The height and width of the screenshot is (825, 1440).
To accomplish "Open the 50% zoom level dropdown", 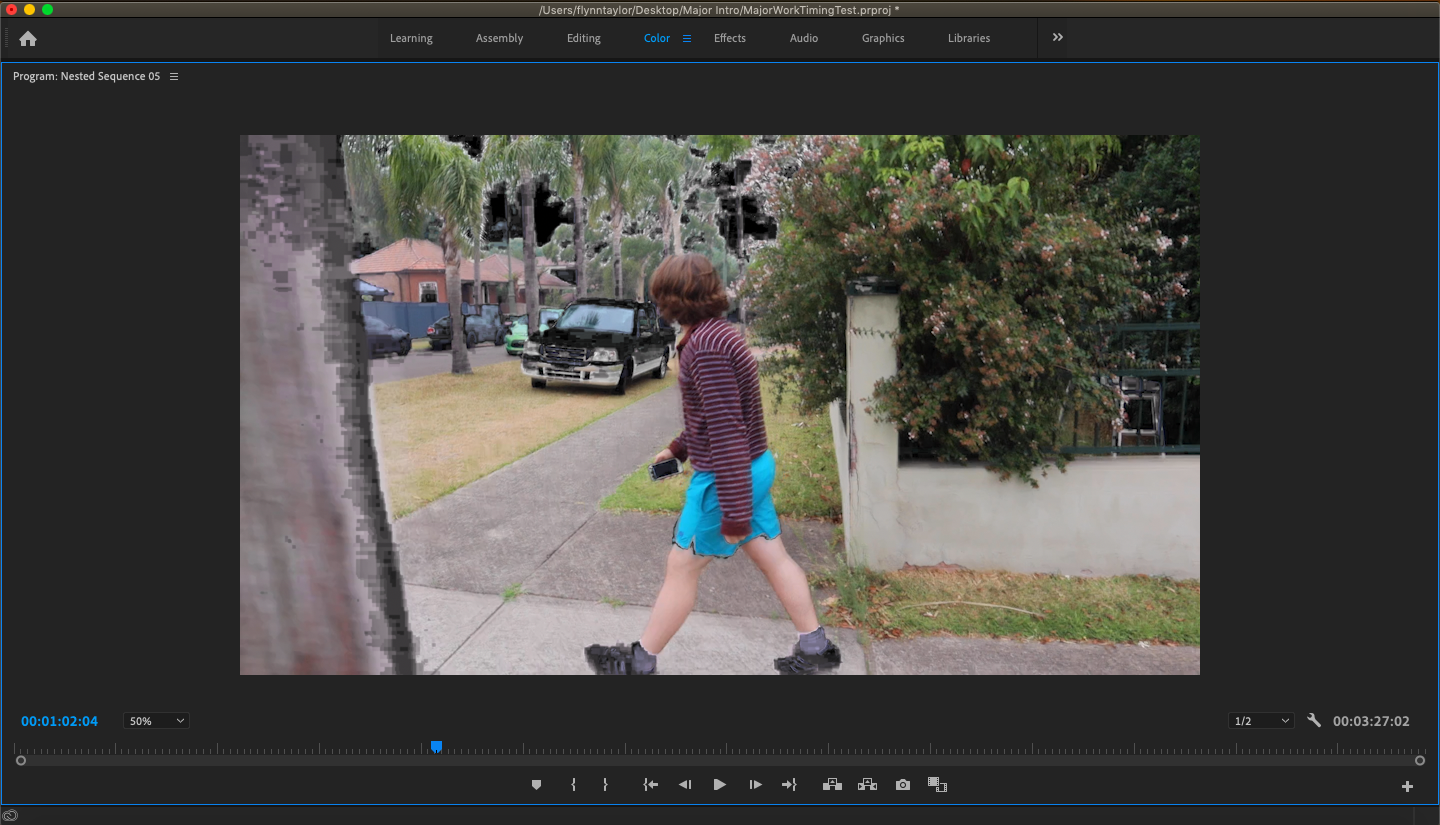I will click(155, 720).
